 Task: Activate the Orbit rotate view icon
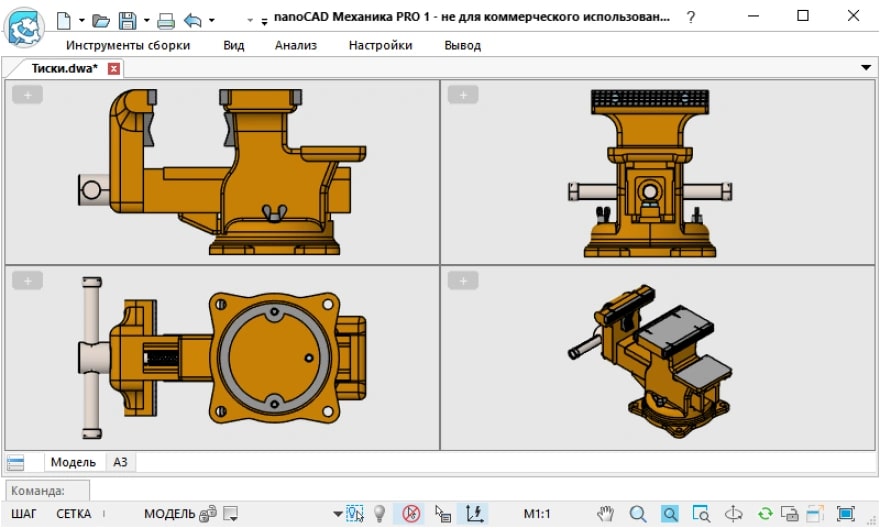[733, 514]
